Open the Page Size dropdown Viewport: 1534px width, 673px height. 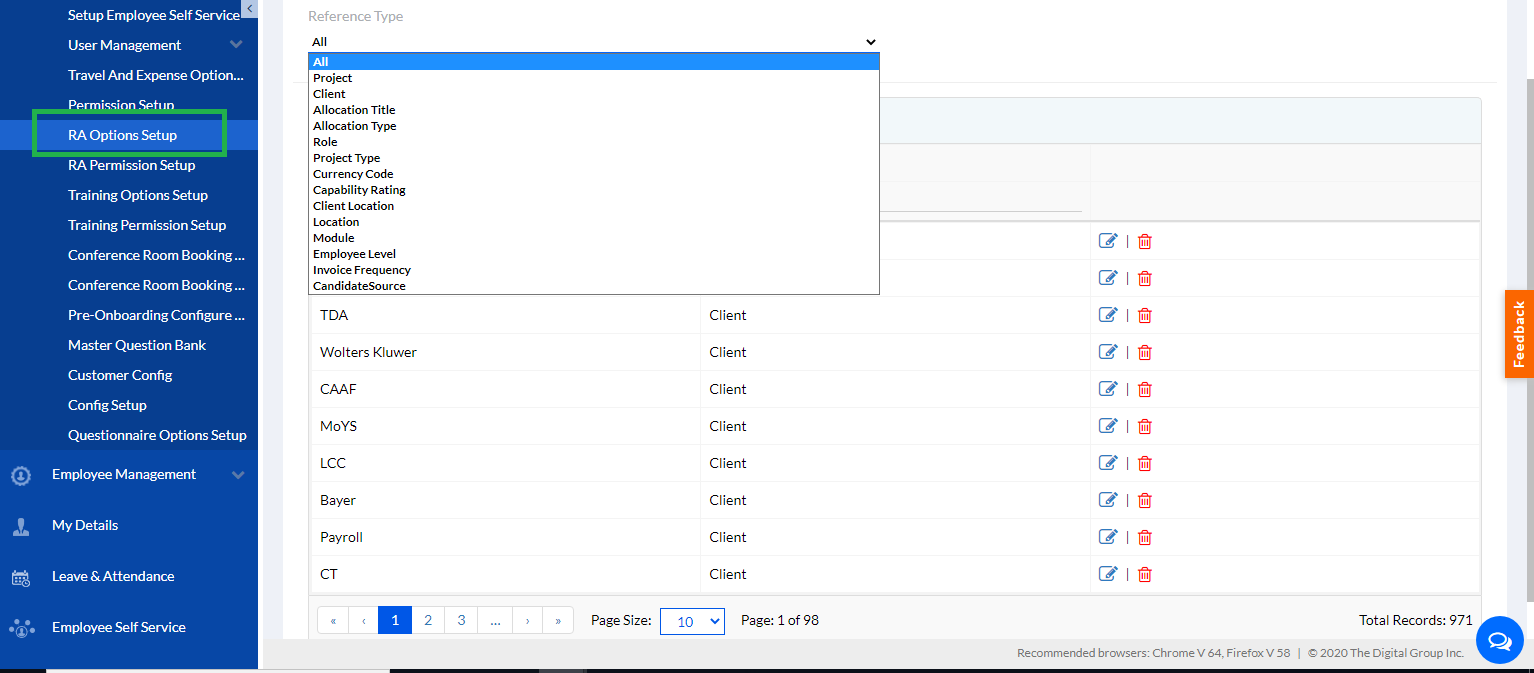tap(692, 621)
